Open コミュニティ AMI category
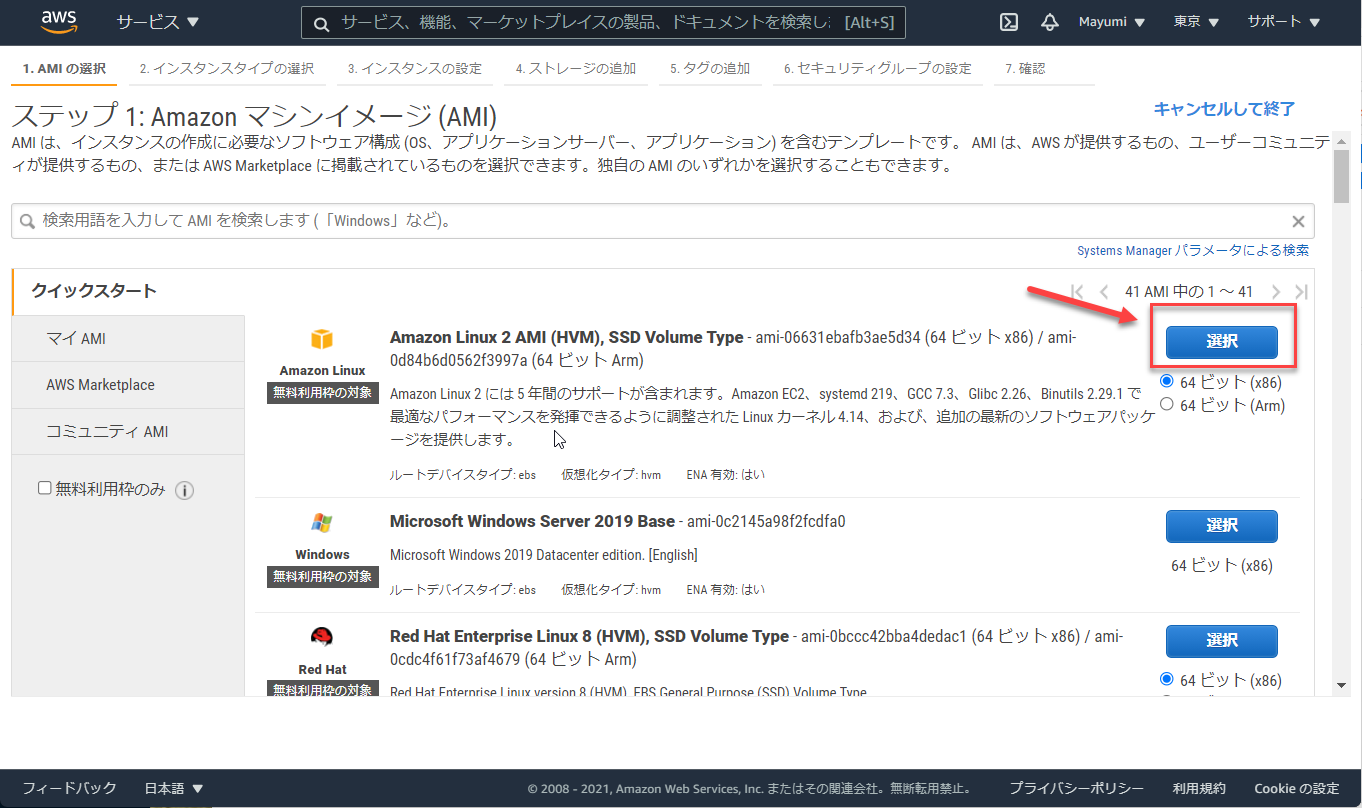 coord(128,432)
